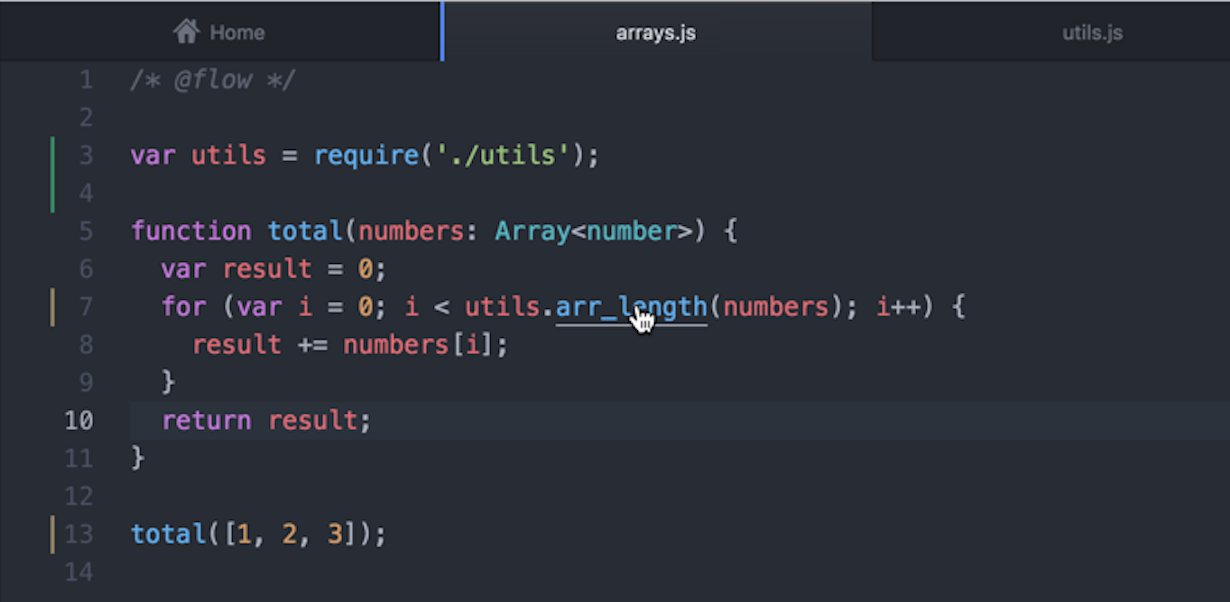The height and width of the screenshot is (602, 1230).
Task: Click the './utils' string literal
Action: 503,156
